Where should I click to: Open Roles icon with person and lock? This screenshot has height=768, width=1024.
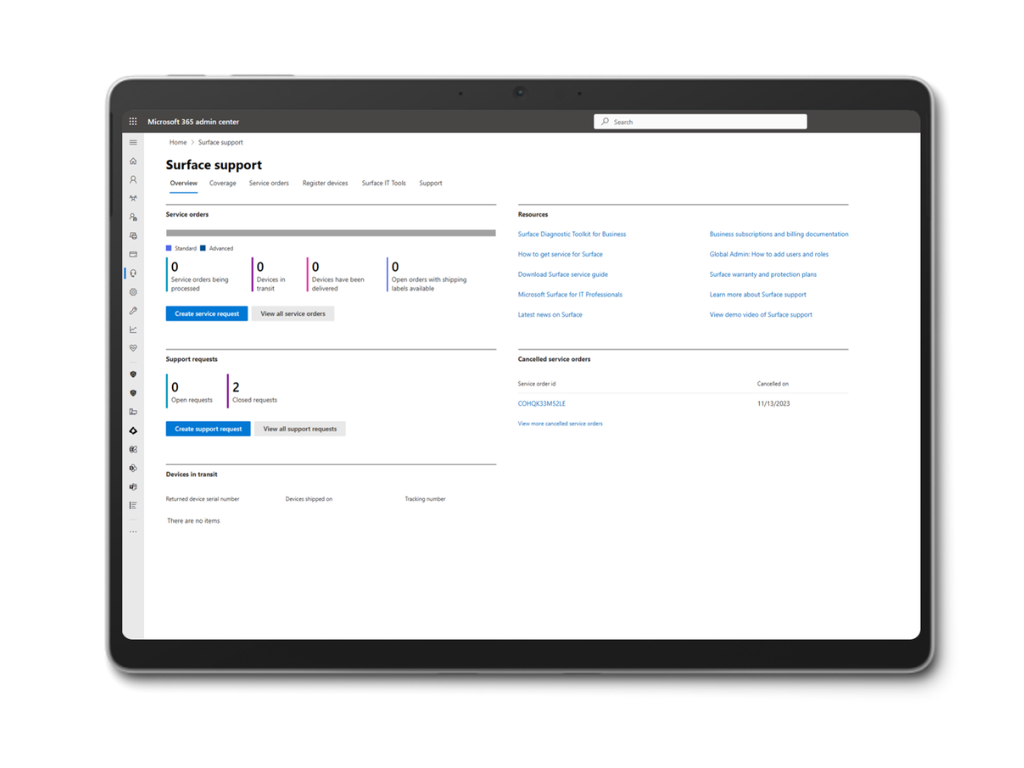click(133, 217)
